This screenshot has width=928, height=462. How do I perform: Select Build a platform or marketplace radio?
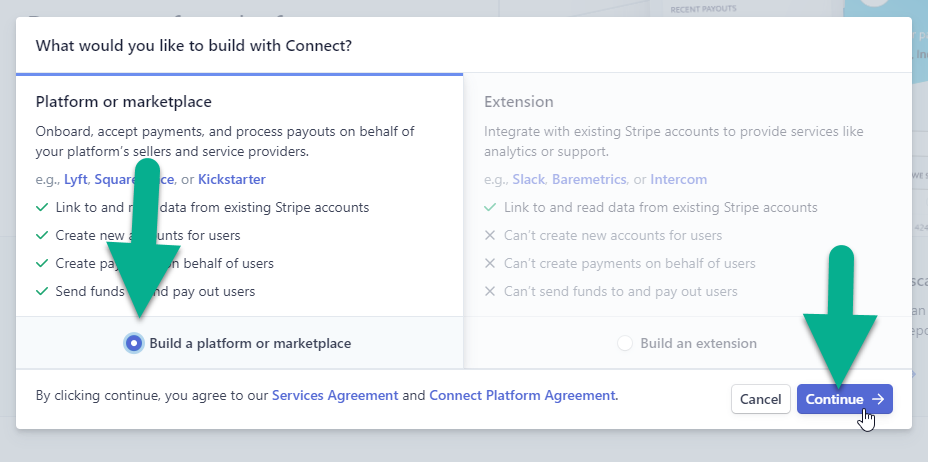point(133,343)
